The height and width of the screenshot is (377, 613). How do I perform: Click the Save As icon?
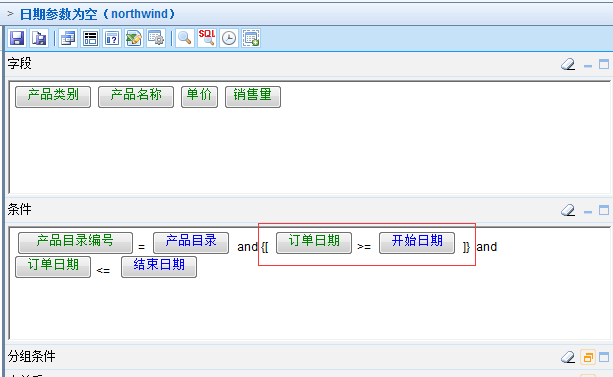[x=39, y=38]
